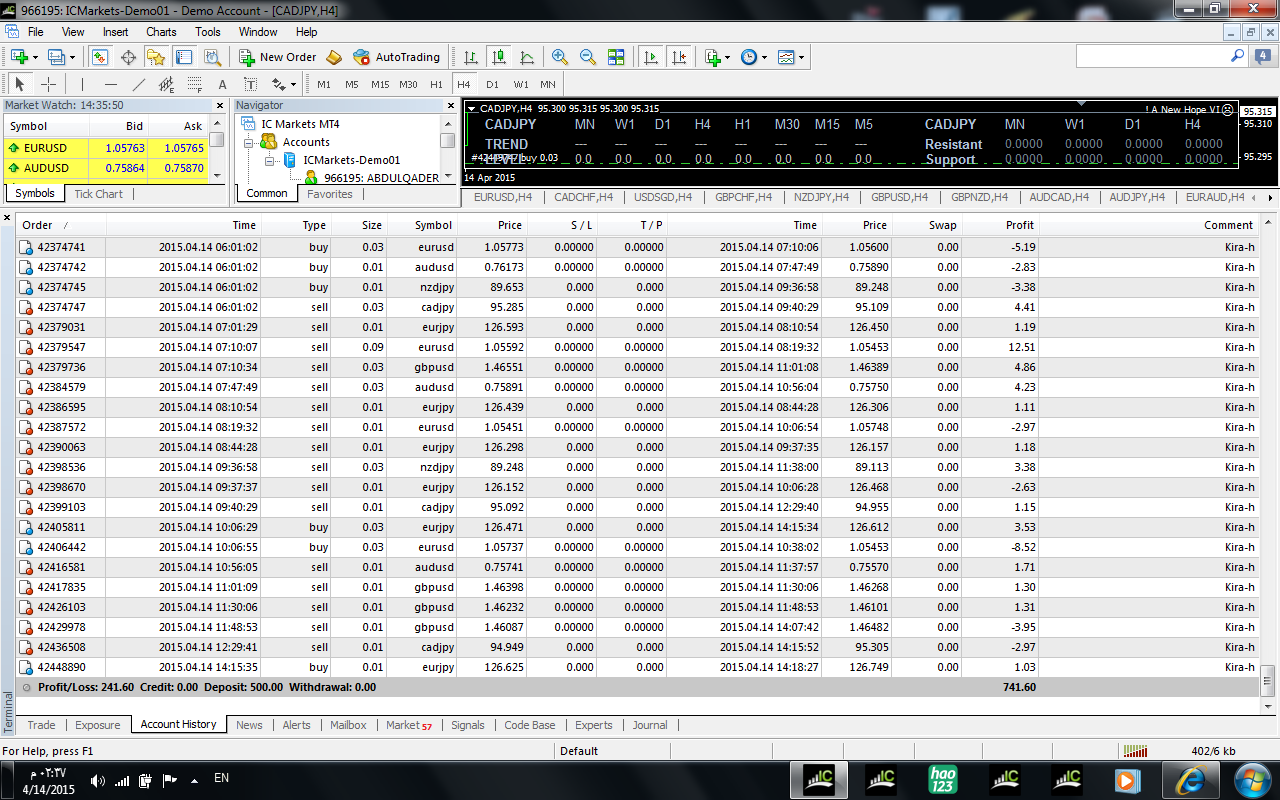This screenshot has width=1280, height=800.
Task: Switch timeframe to D1
Action: [492, 85]
